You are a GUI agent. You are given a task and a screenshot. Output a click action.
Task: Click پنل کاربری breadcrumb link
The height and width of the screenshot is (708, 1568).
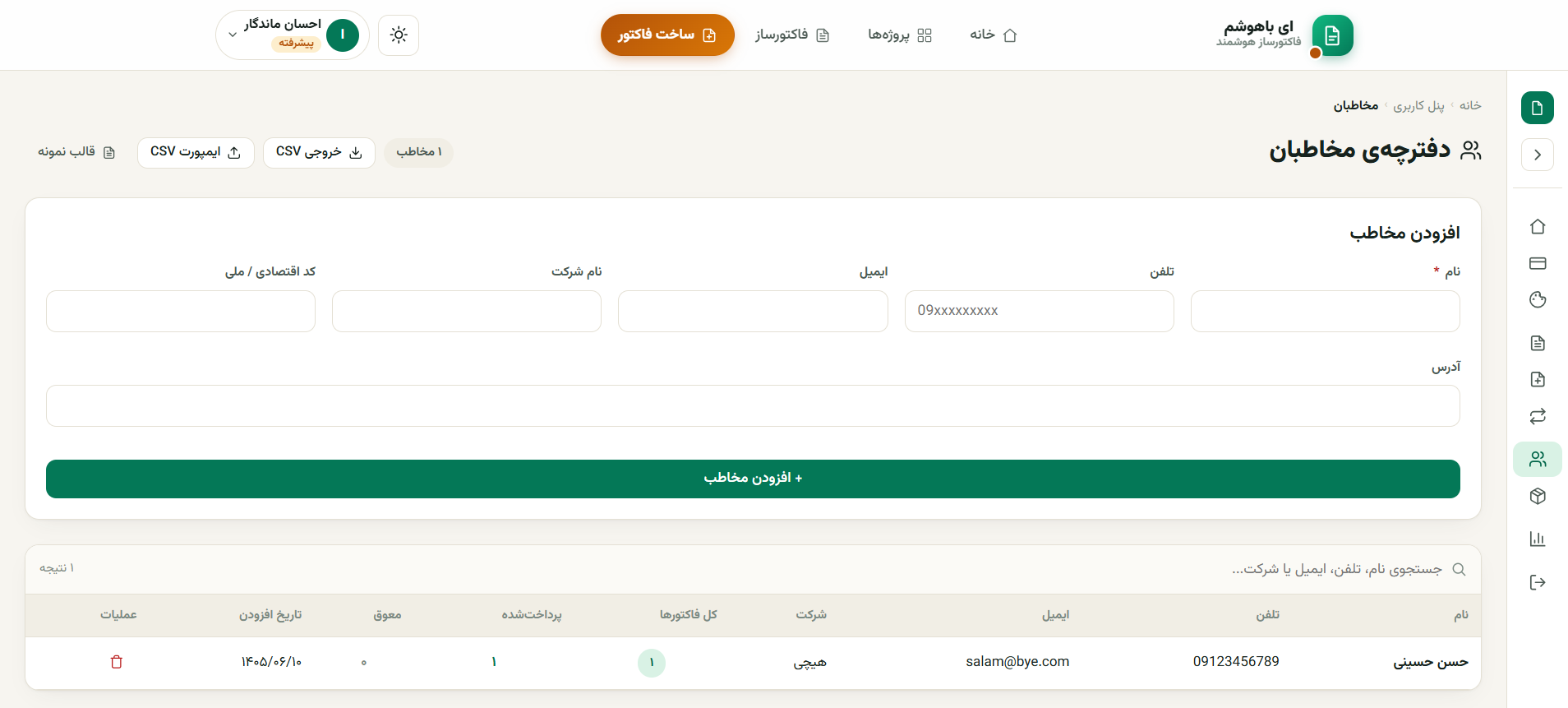(x=1418, y=105)
